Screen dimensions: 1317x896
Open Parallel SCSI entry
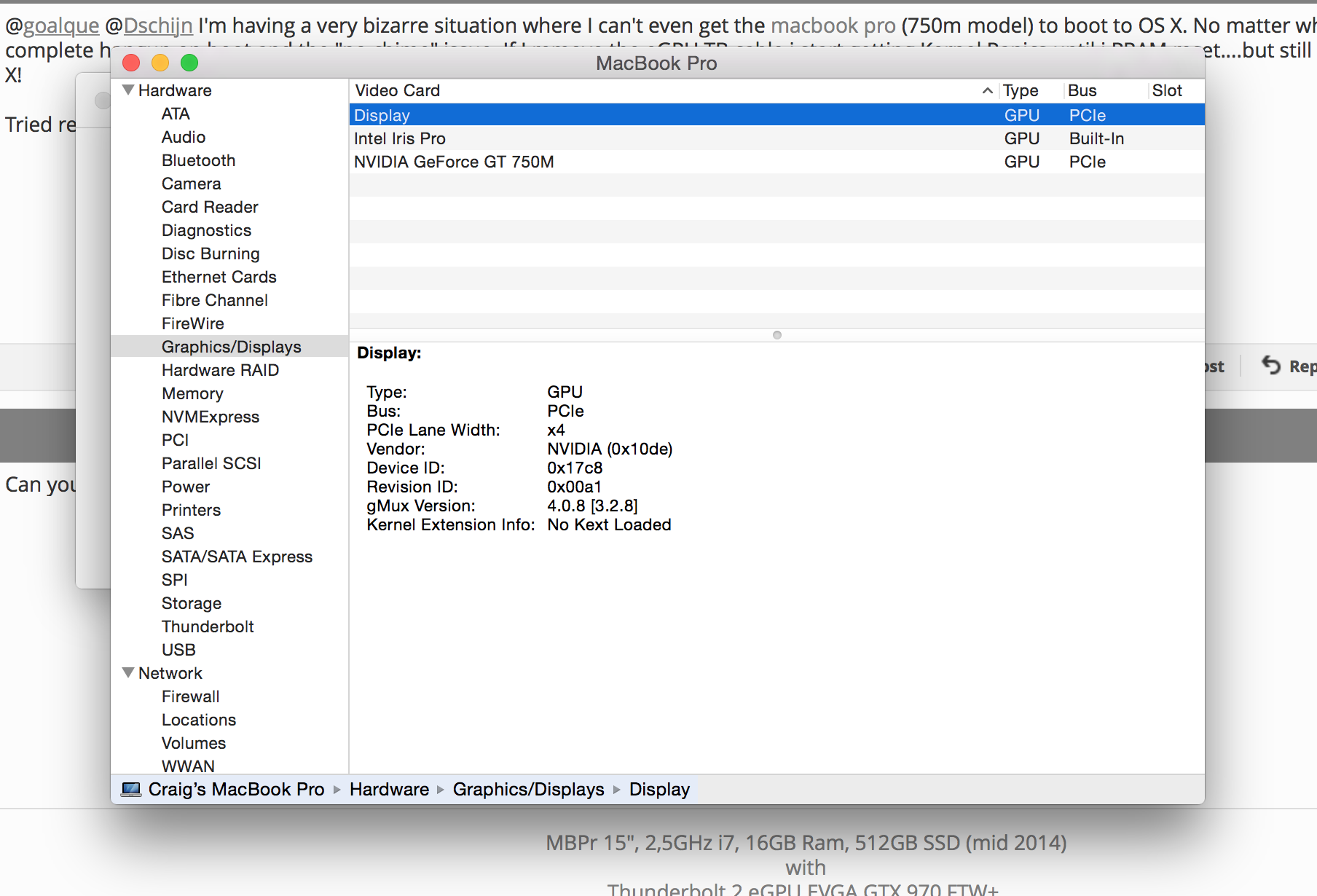(211, 463)
